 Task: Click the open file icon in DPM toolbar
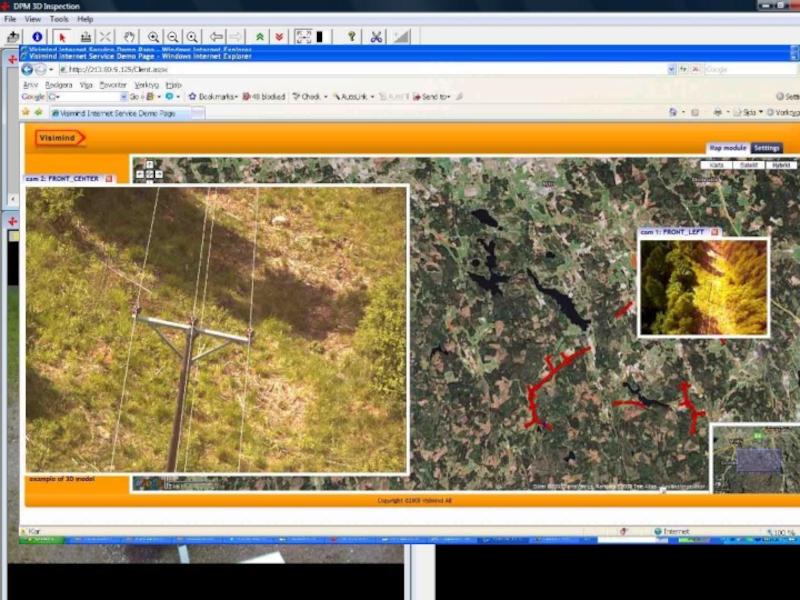coord(13,37)
